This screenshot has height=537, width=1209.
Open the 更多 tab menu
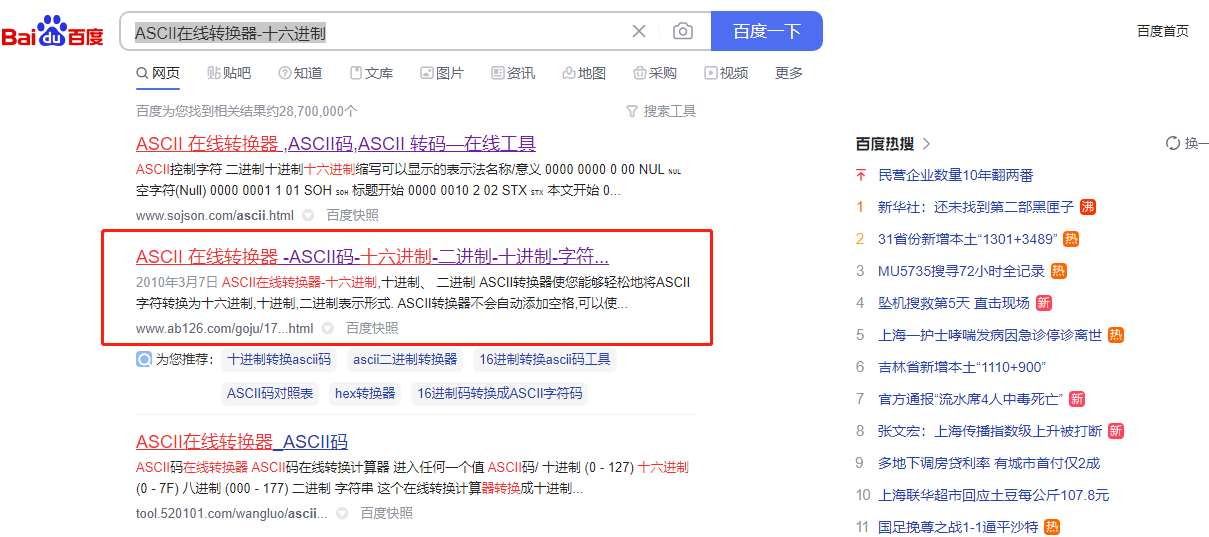(789, 73)
